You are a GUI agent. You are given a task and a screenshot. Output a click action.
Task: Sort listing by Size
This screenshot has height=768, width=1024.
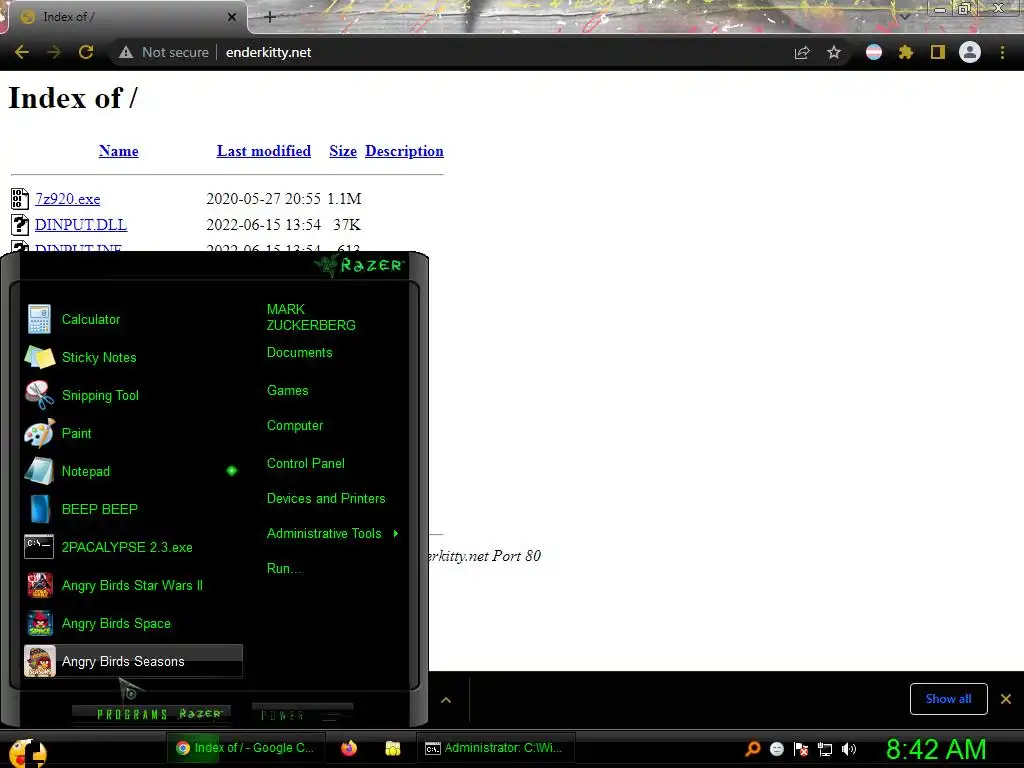click(343, 151)
